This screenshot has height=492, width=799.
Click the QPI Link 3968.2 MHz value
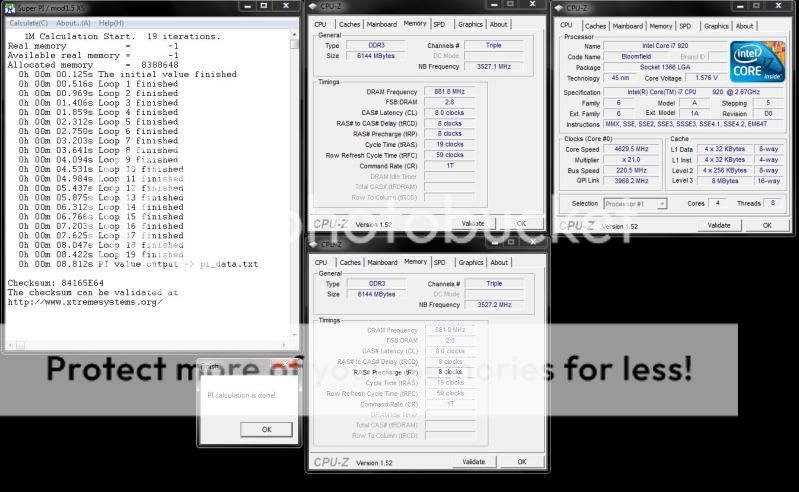coord(631,181)
